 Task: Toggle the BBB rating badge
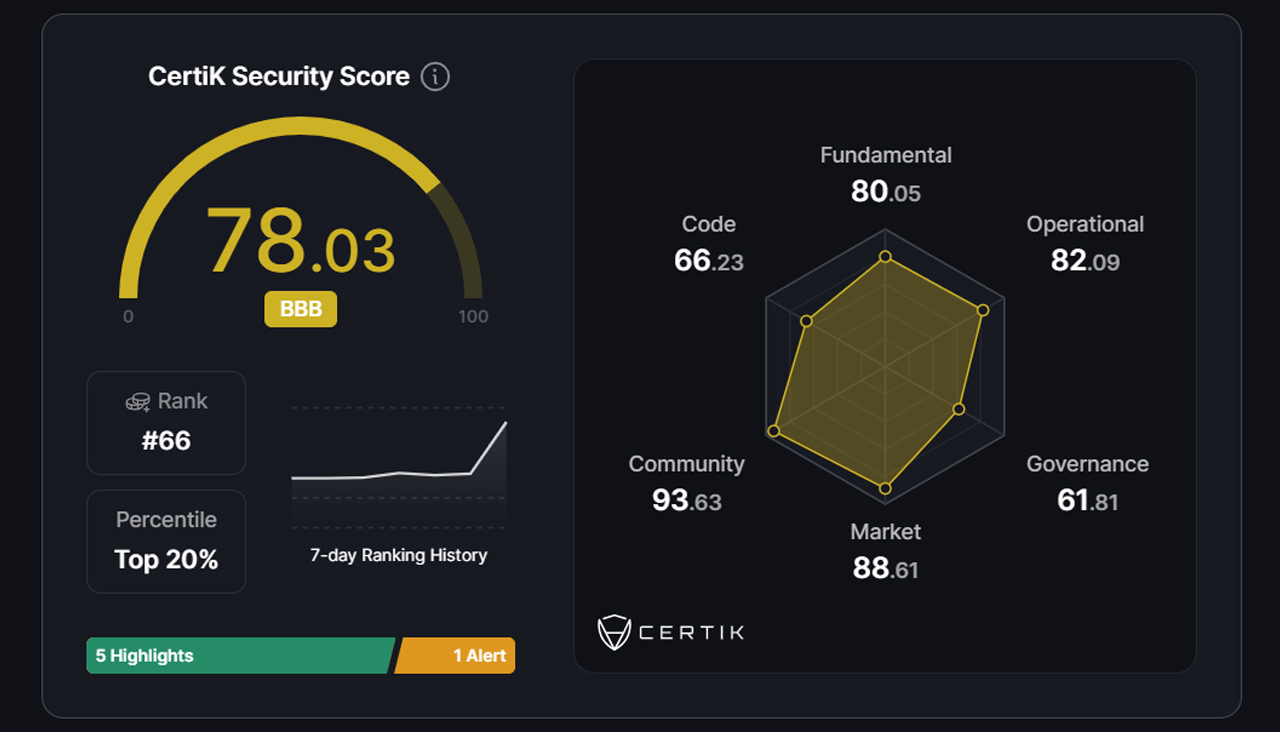coord(300,310)
